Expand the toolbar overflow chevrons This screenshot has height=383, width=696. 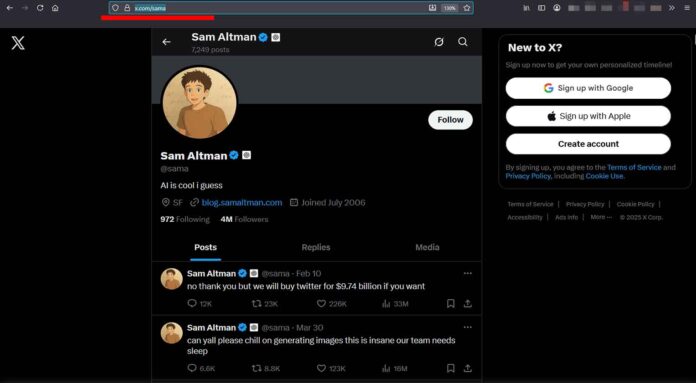pyautogui.click(x=672, y=8)
